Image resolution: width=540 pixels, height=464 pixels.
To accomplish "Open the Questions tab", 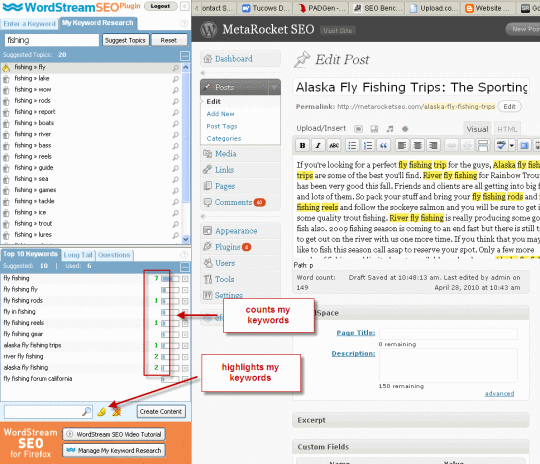I will (x=114, y=255).
